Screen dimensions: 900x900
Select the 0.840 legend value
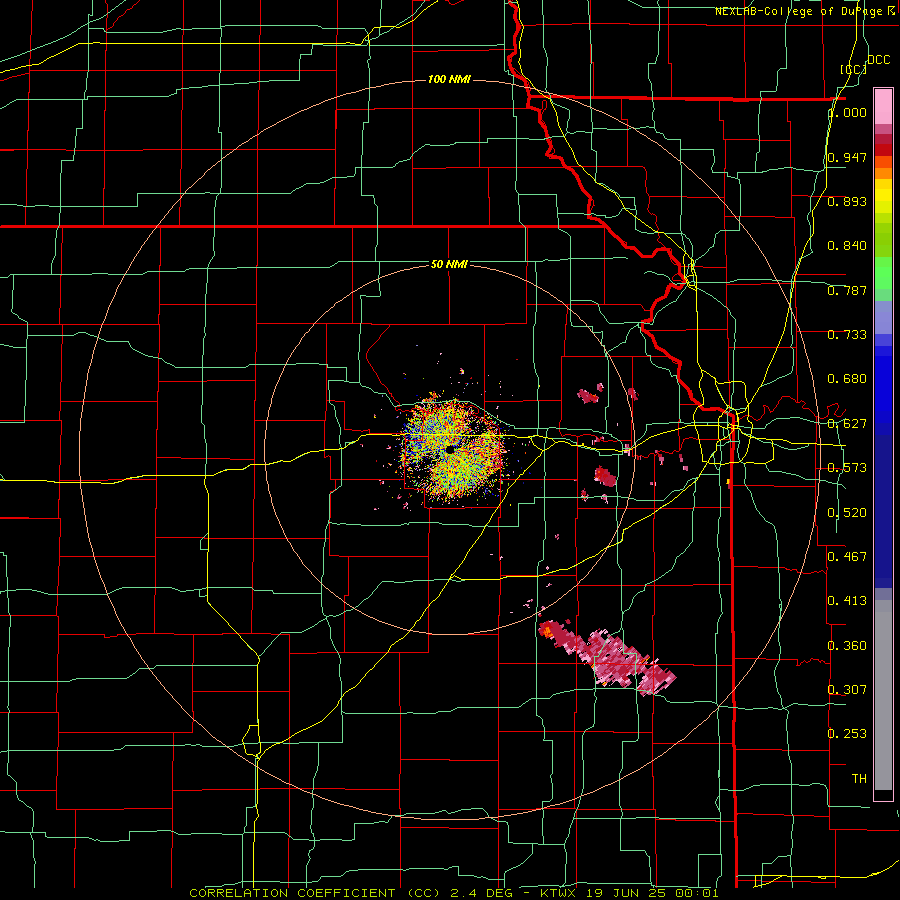pos(847,246)
